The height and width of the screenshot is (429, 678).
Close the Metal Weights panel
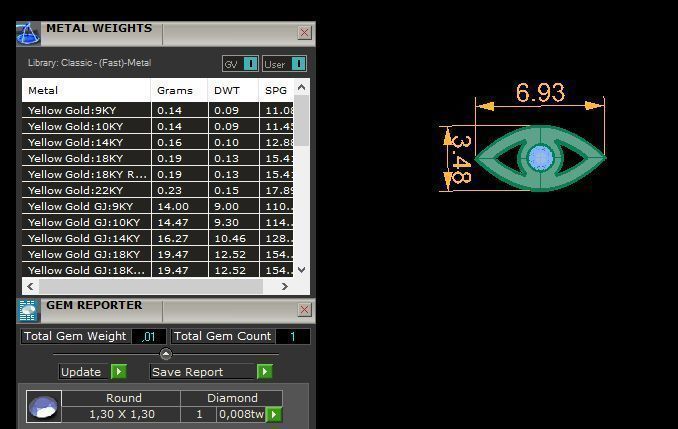tap(304, 32)
